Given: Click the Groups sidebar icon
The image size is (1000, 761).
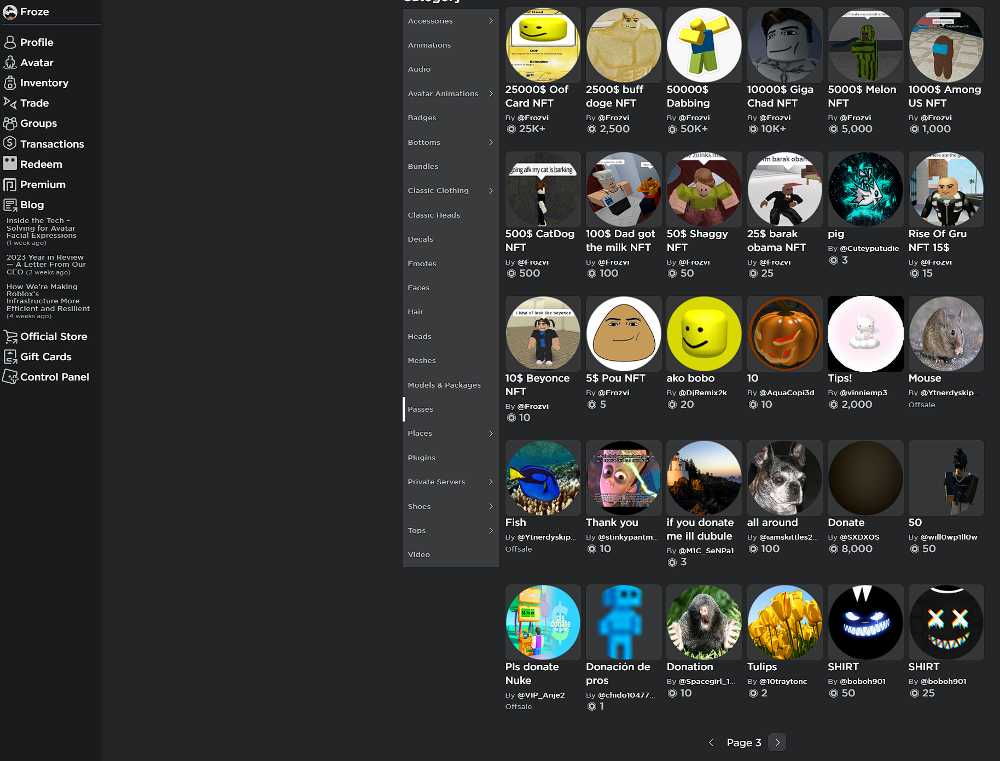Looking at the screenshot, I should 11,124.
